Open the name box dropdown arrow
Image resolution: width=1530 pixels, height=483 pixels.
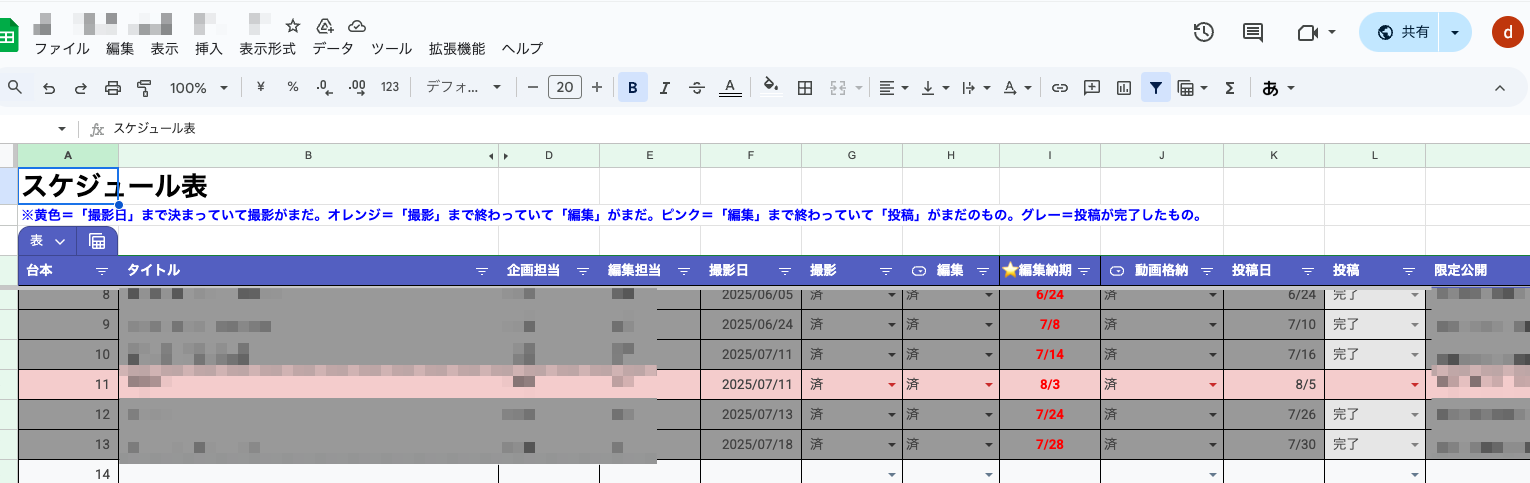62,129
